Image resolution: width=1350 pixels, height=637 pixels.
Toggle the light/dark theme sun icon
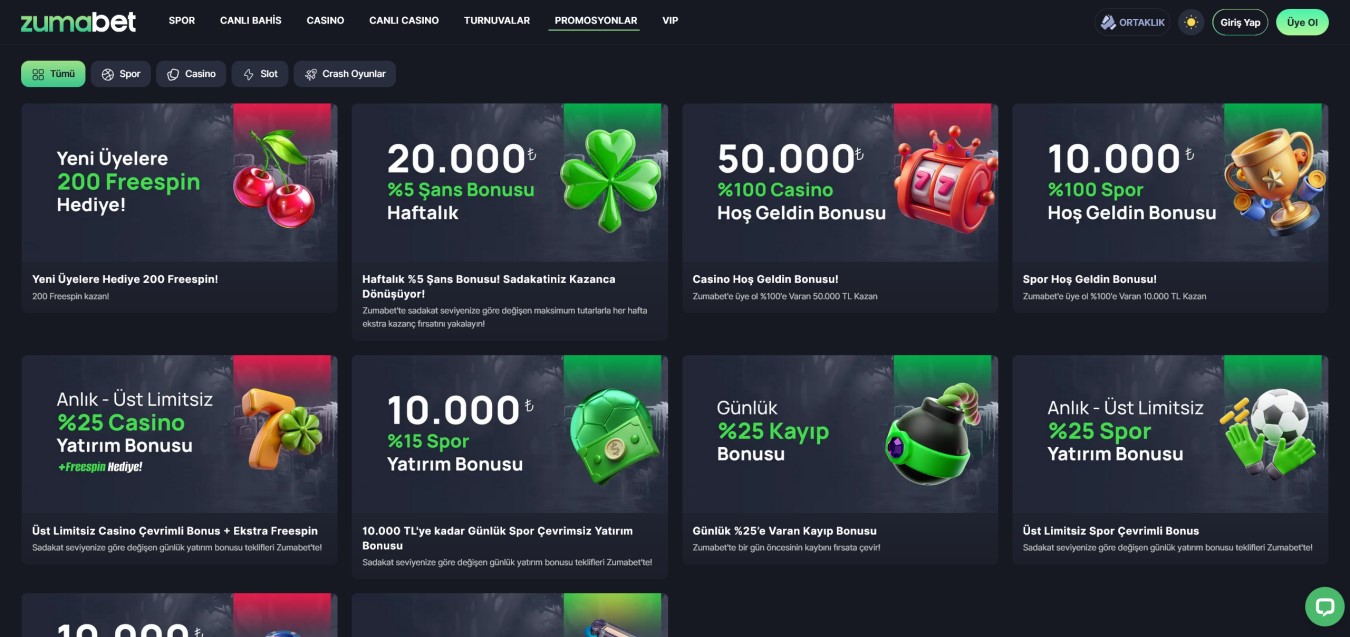pos(1190,22)
